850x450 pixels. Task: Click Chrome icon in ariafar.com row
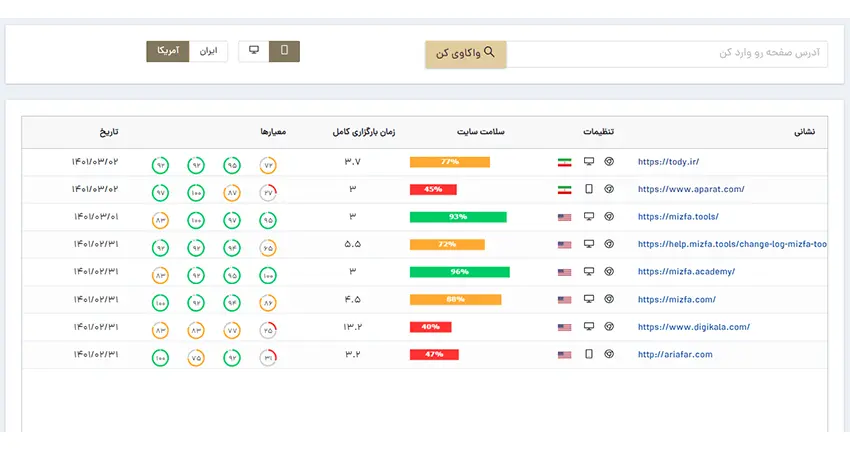click(x=609, y=355)
